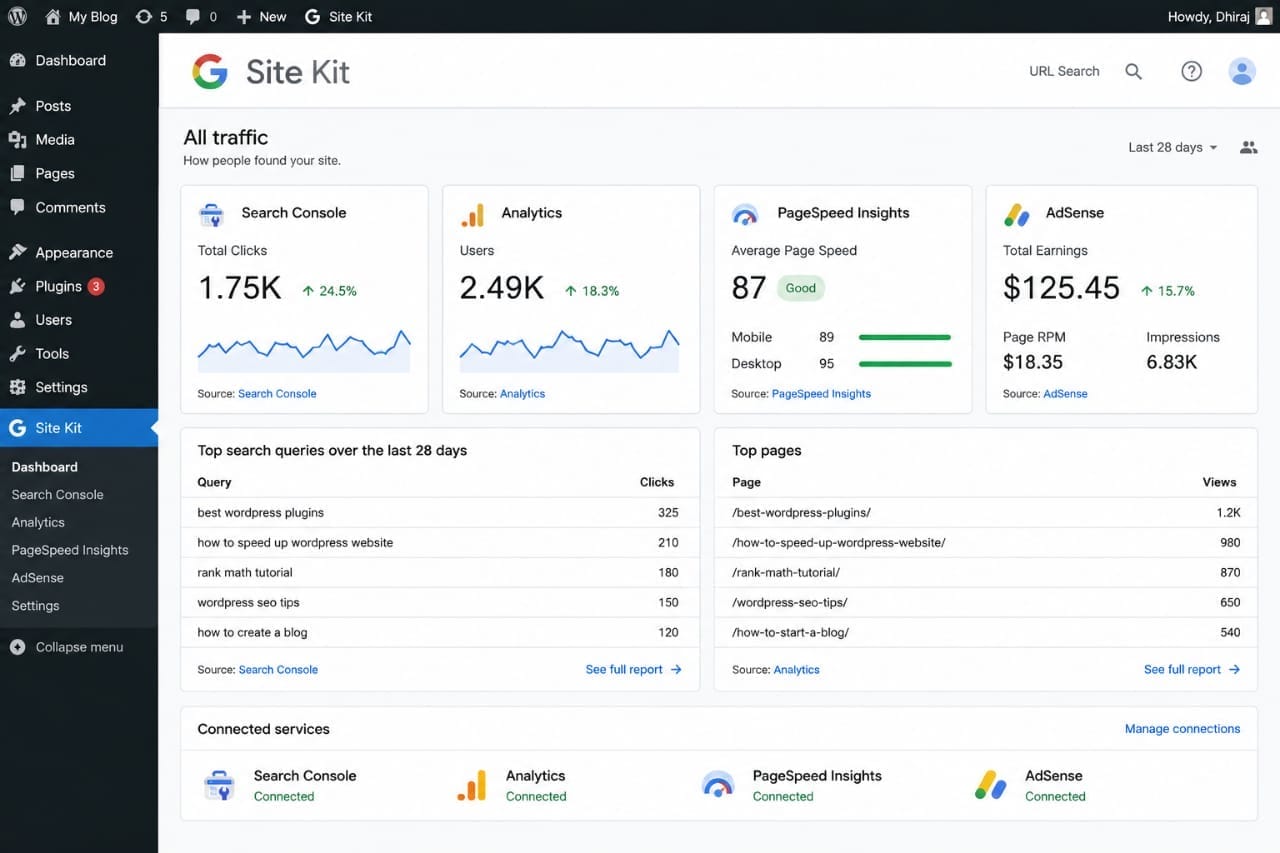The width and height of the screenshot is (1280, 853).
Task: Click the Search Console icon in All traffic card
Action: (211, 213)
